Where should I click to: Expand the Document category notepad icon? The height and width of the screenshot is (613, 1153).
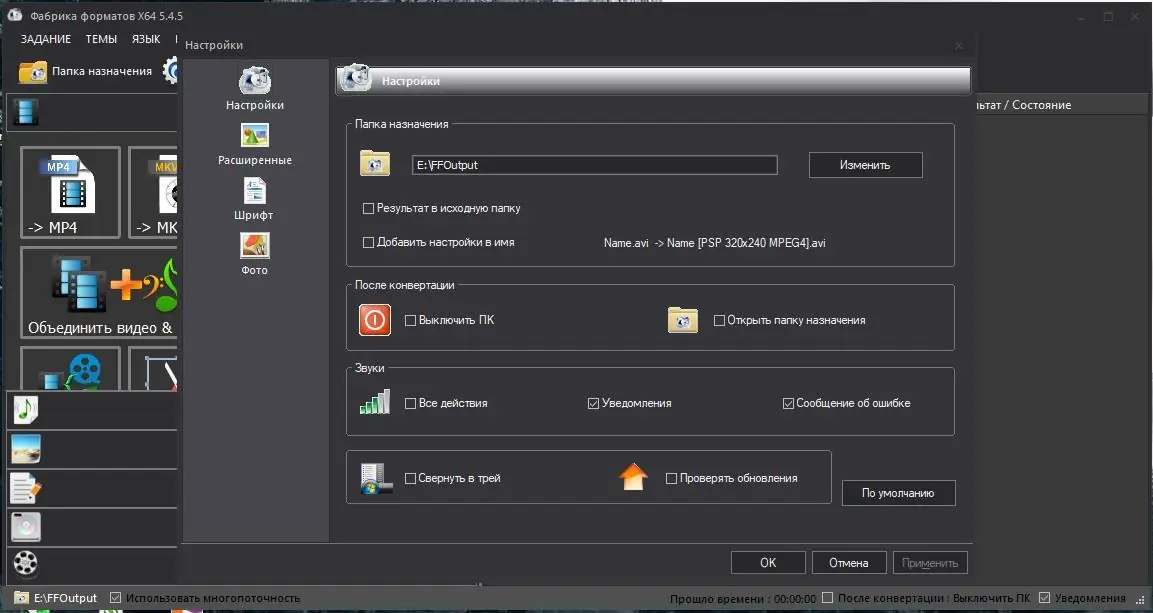[x=26, y=488]
